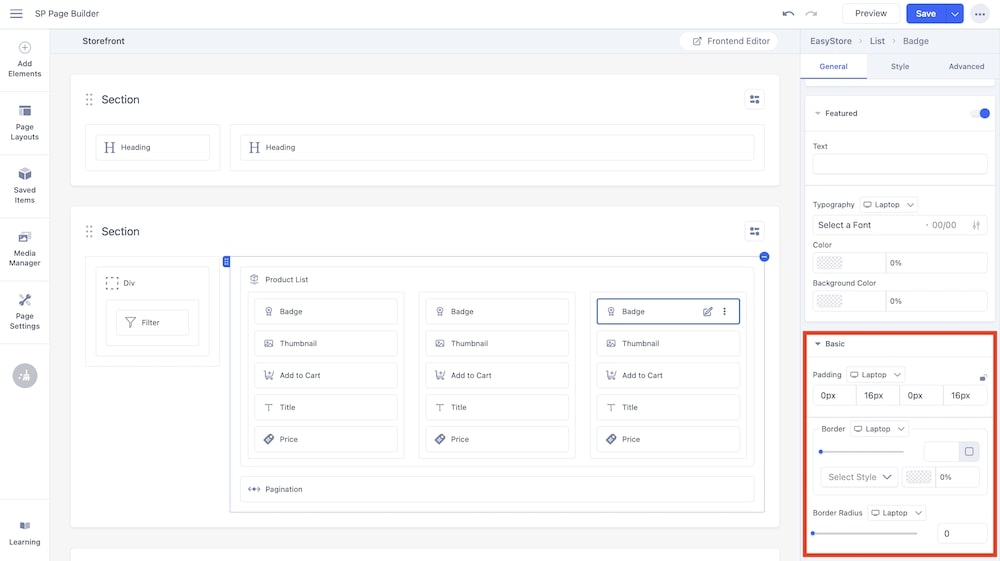Open Page Settings in sidebar

click(25, 311)
